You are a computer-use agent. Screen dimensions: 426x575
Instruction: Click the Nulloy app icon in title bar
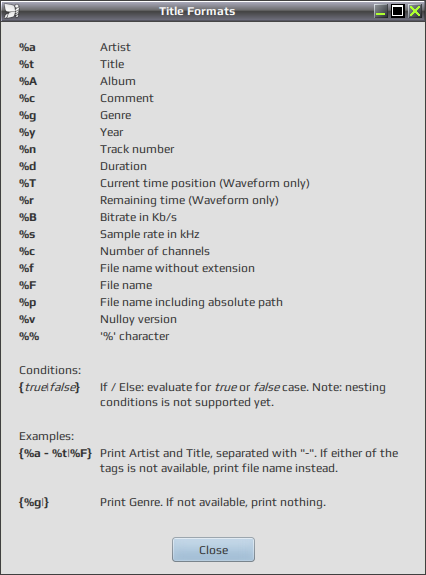tap(11, 11)
